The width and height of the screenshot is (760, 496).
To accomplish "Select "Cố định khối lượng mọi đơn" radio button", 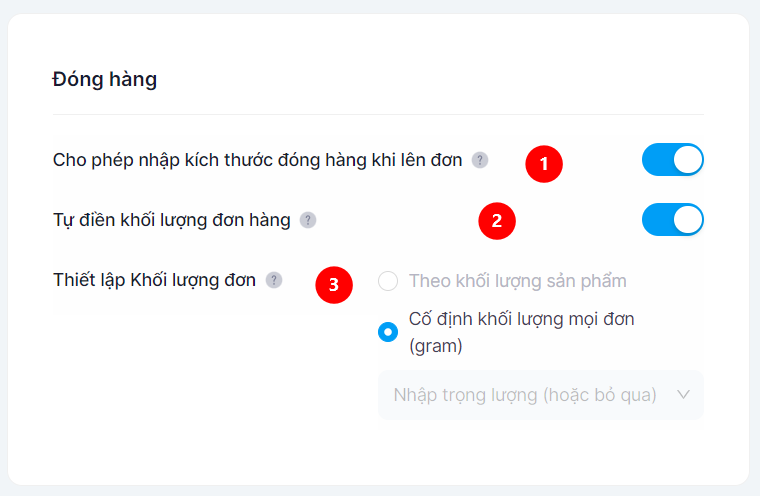I will coord(388,332).
